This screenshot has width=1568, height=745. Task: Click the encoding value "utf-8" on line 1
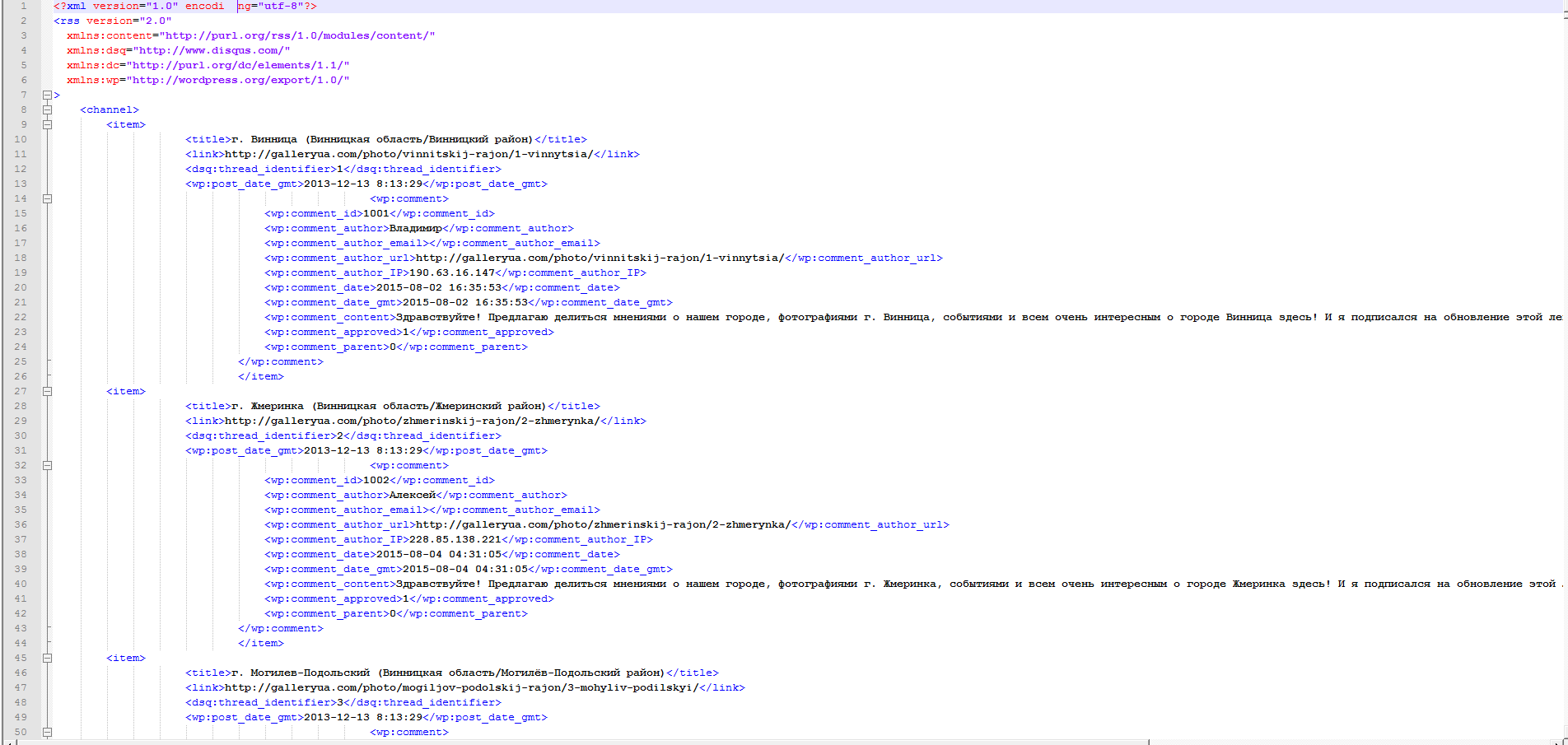(280, 6)
